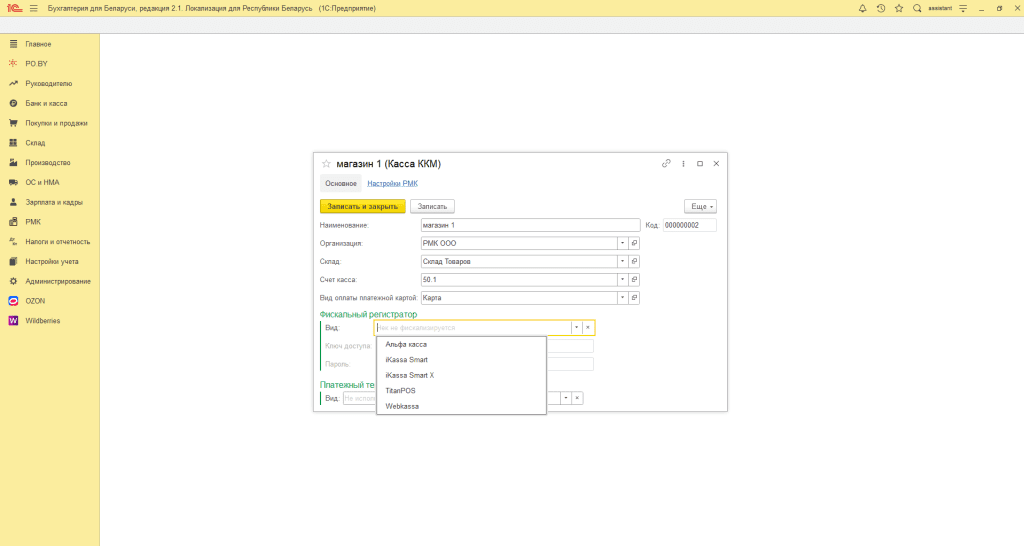This screenshot has height=546, width=1024.
Task: Open the history clock icon
Action: pyautogui.click(x=880, y=8)
